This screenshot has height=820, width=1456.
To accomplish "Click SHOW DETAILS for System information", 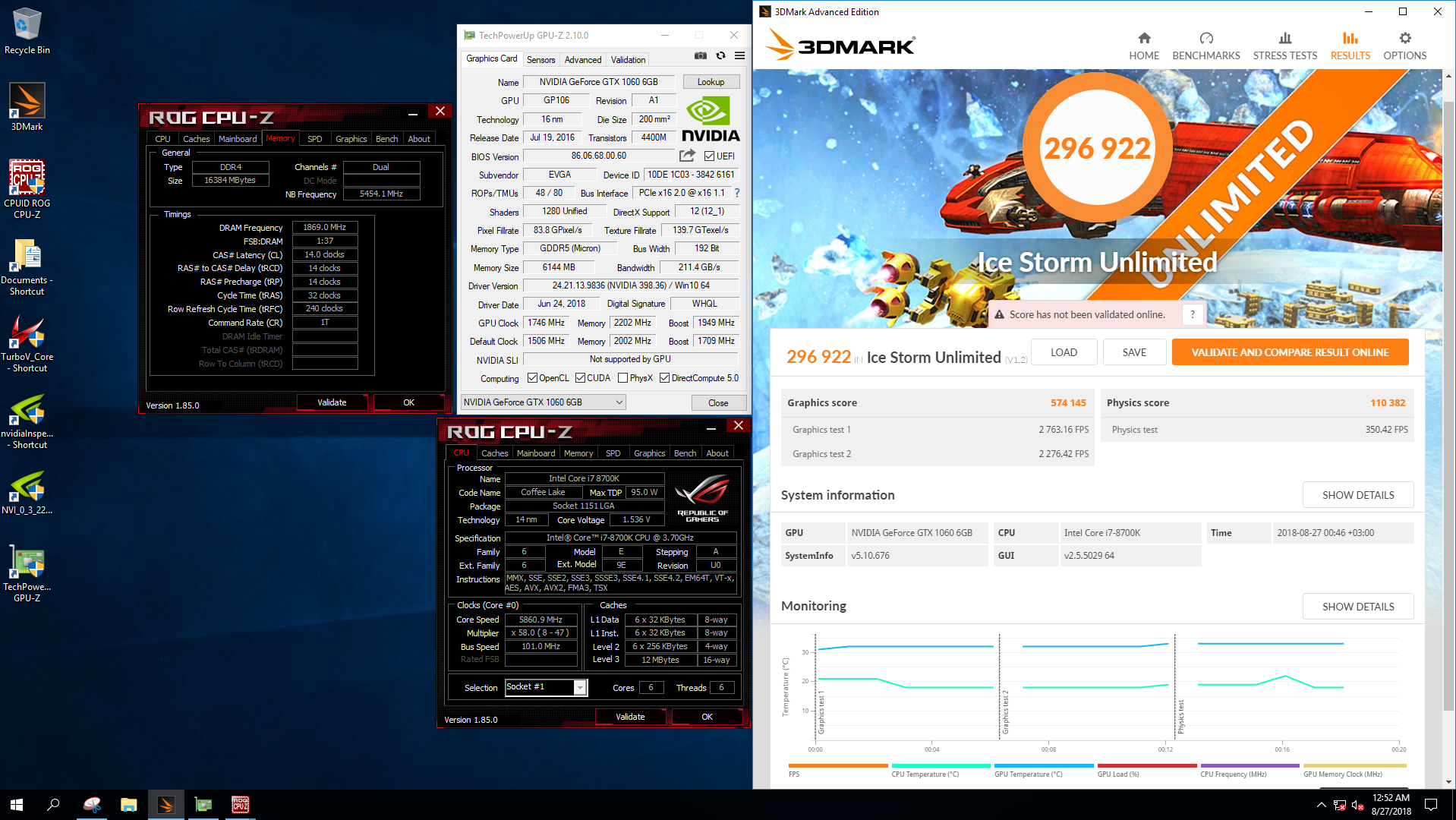I will click(x=1357, y=495).
